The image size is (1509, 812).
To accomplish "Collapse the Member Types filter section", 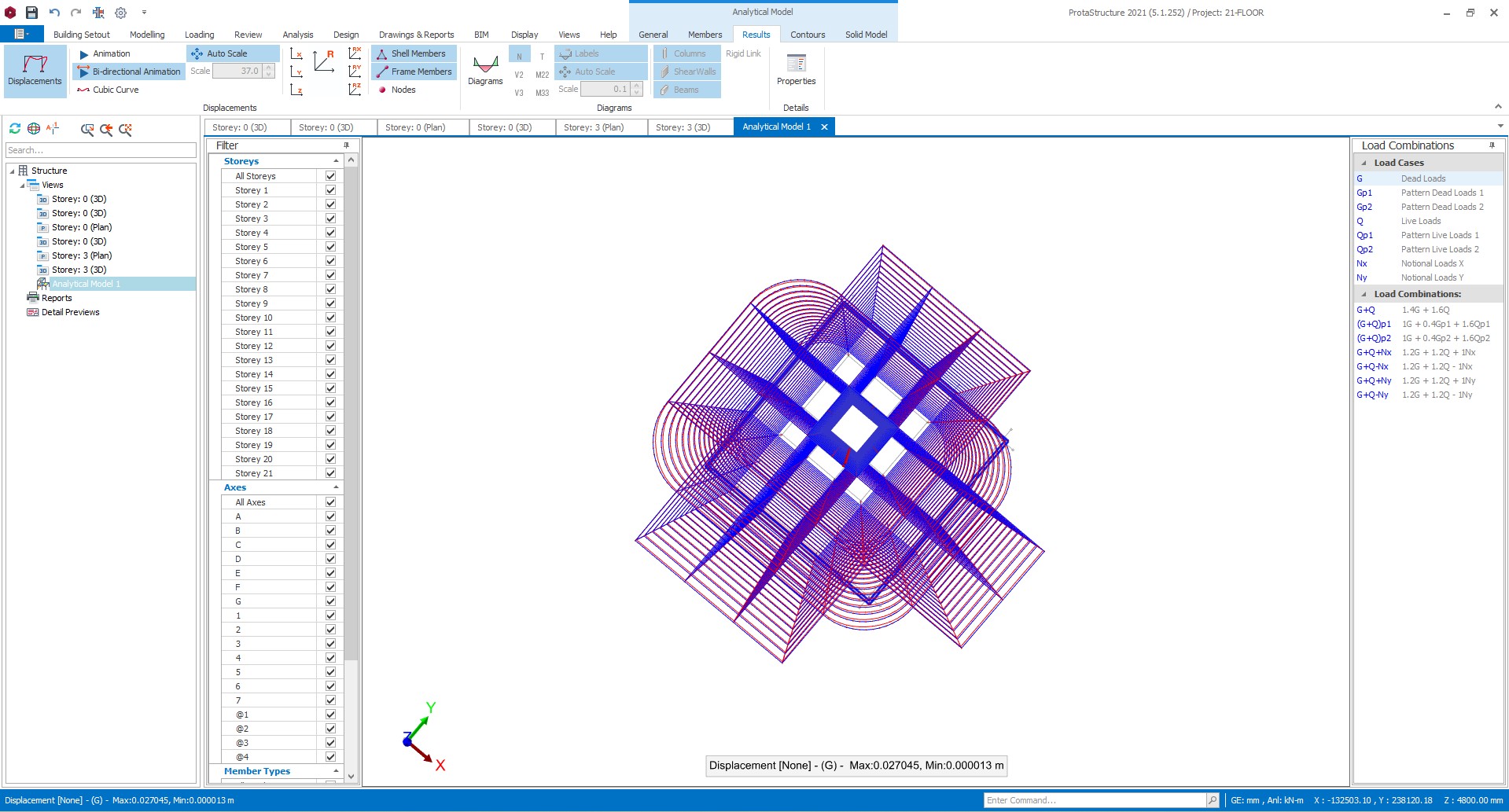I will [336, 771].
